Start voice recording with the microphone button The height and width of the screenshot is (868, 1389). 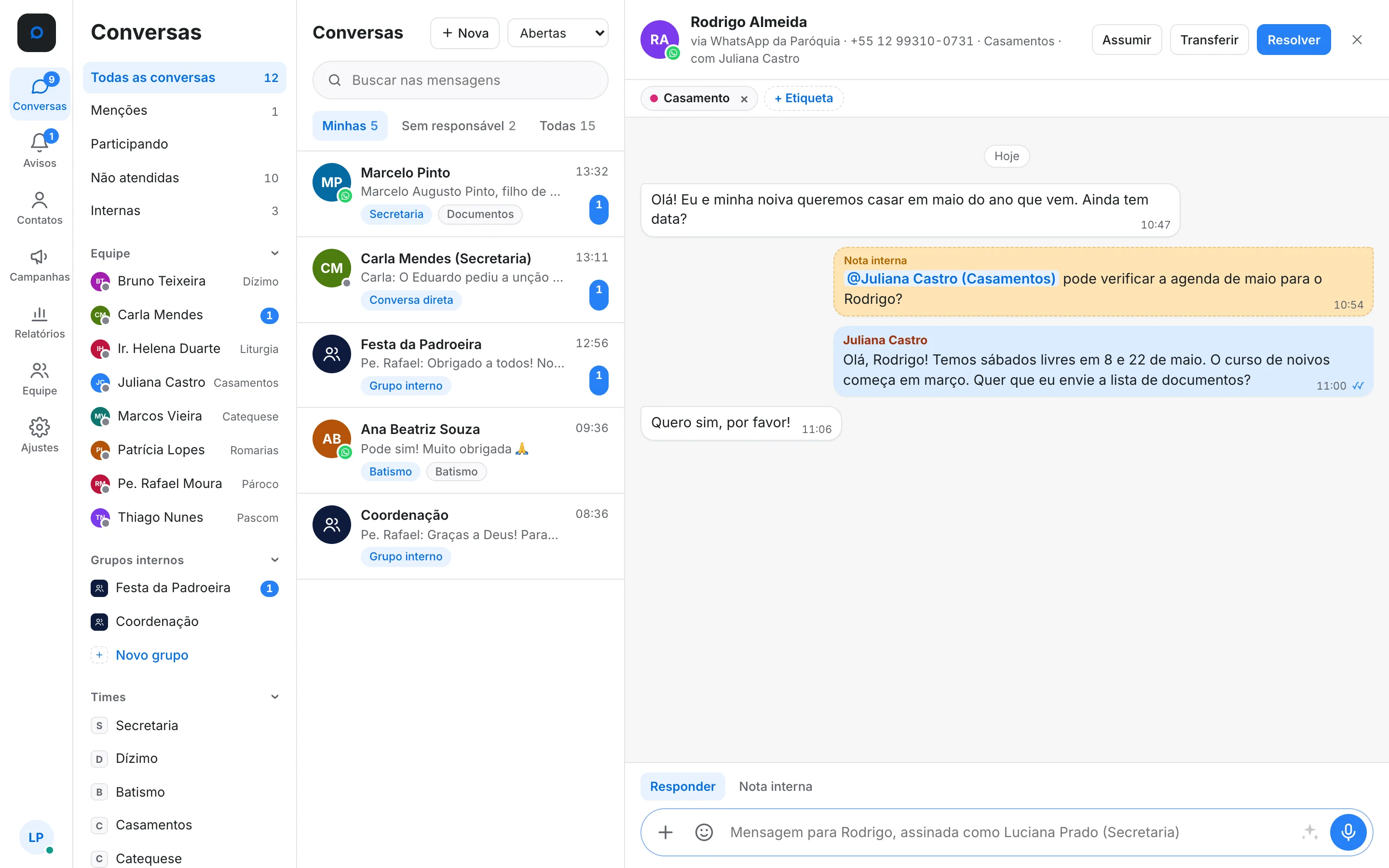1348,832
